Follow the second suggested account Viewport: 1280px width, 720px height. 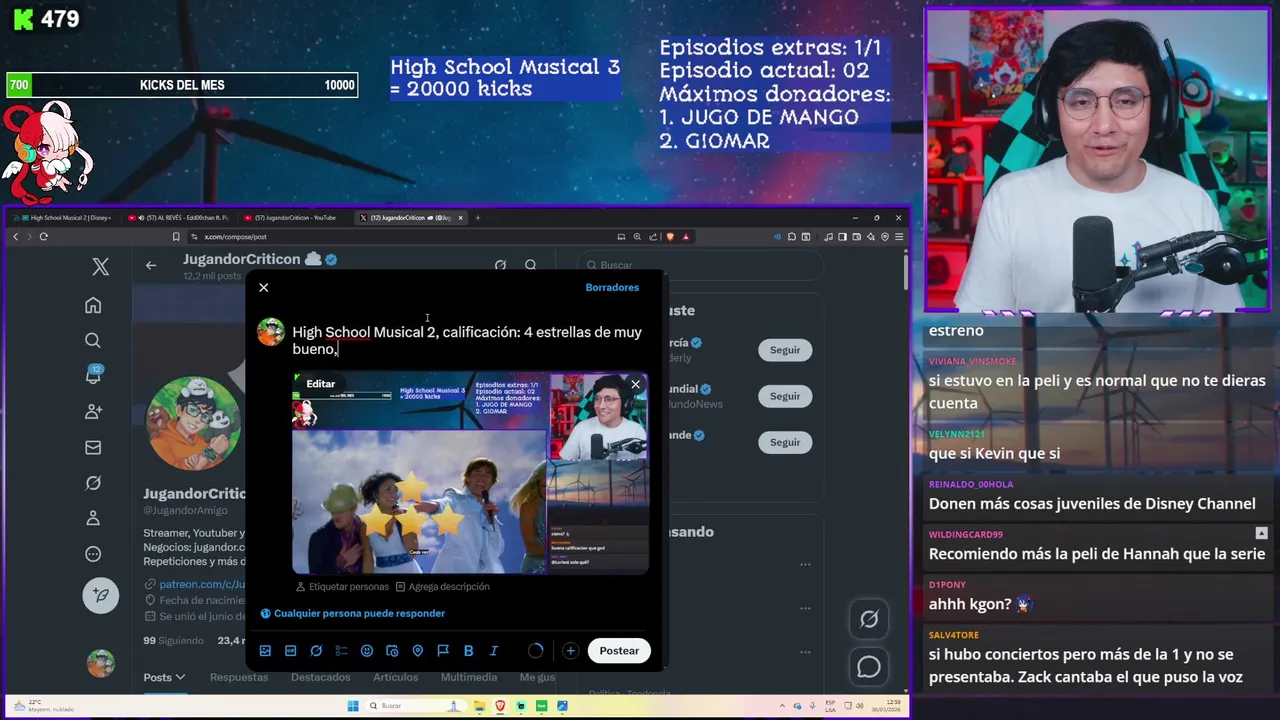[x=785, y=396]
